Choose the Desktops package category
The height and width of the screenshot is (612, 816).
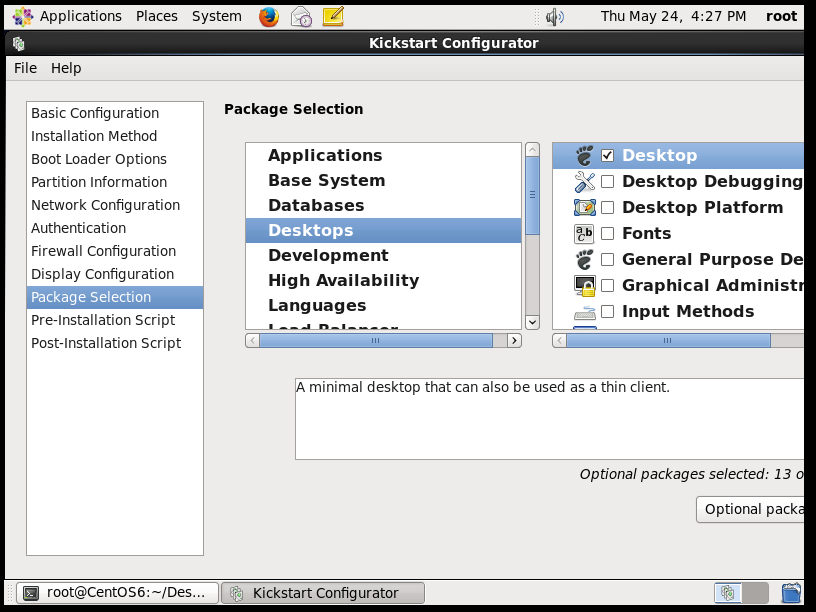383,230
